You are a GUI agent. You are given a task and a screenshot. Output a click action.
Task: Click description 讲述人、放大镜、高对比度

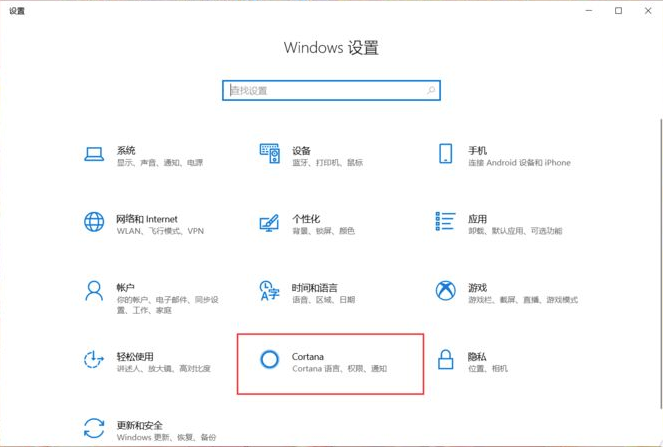coord(164,369)
